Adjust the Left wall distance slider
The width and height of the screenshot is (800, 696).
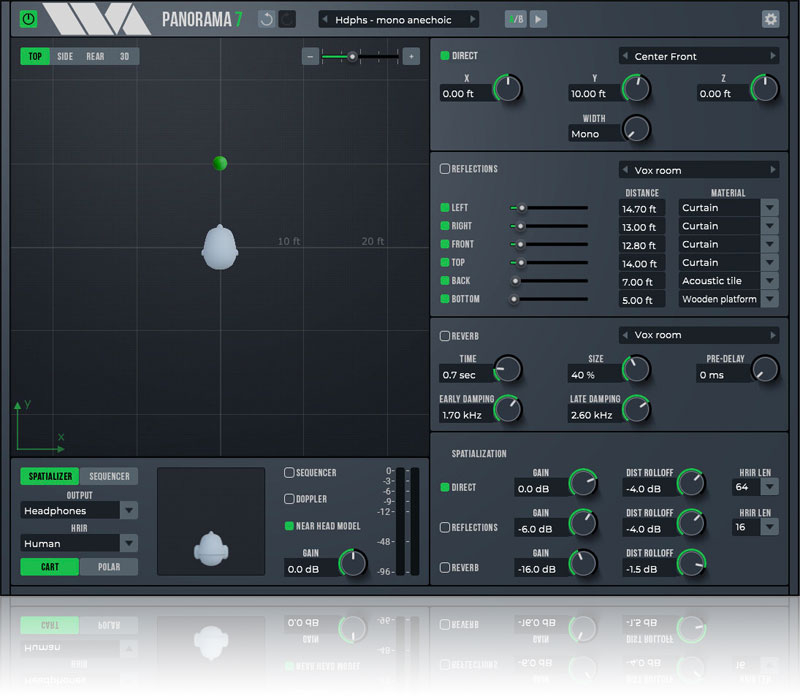[549, 208]
